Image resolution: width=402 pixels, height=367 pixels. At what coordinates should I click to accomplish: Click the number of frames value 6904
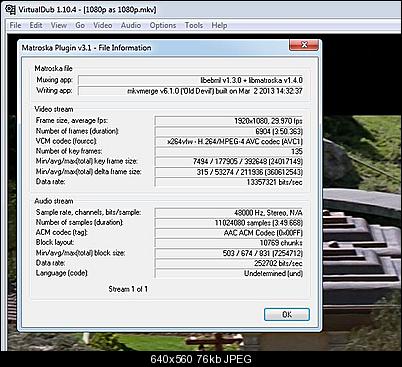coord(229,131)
